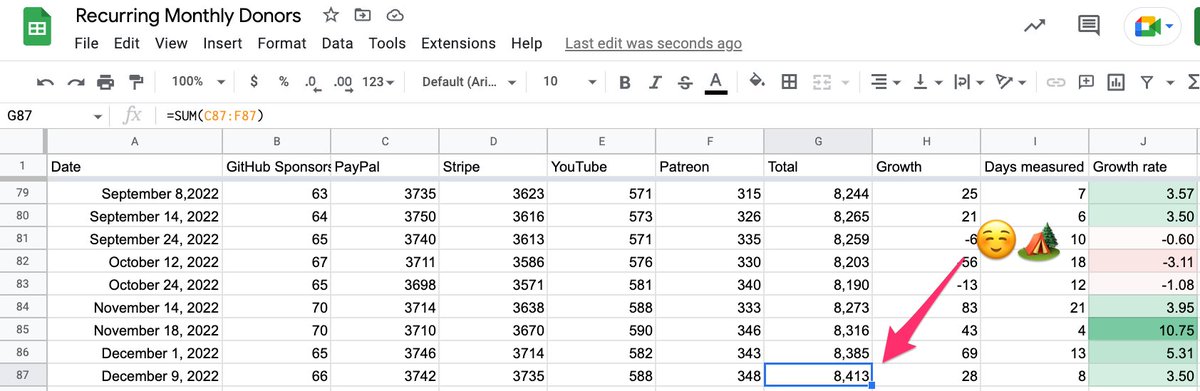Increase decimal places

(x=342, y=82)
